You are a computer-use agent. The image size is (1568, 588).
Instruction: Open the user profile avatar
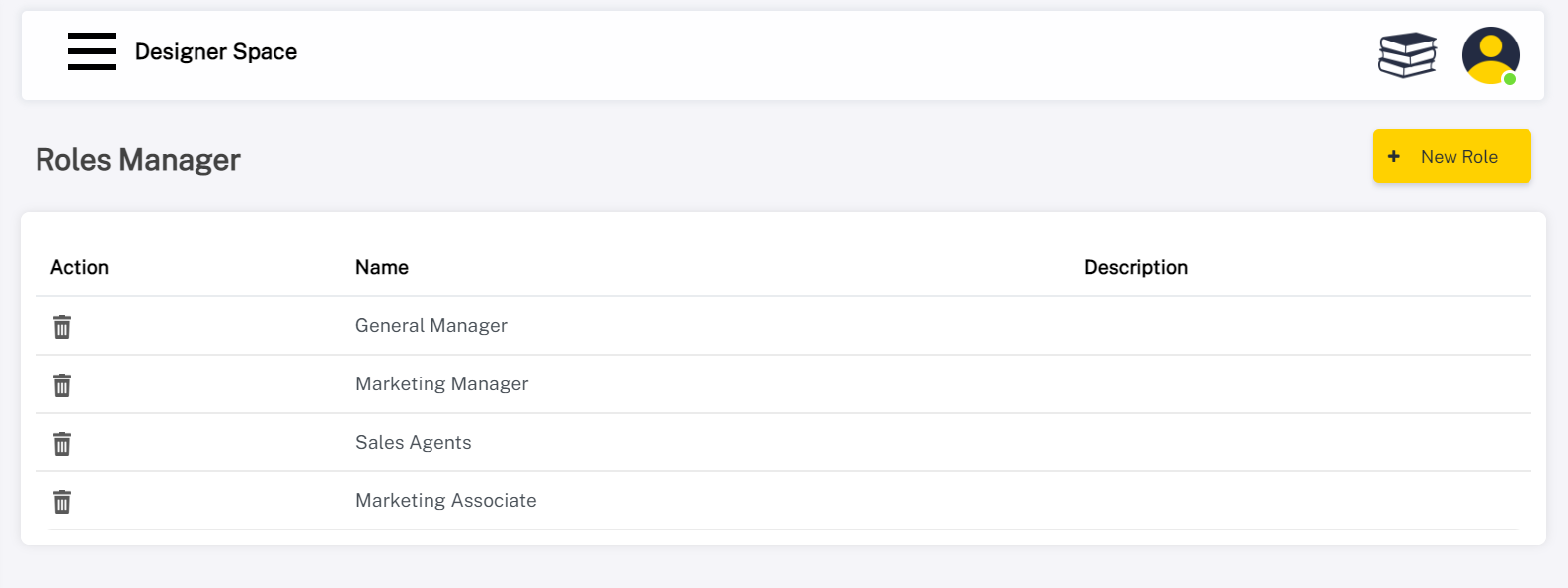[x=1489, y=54]
